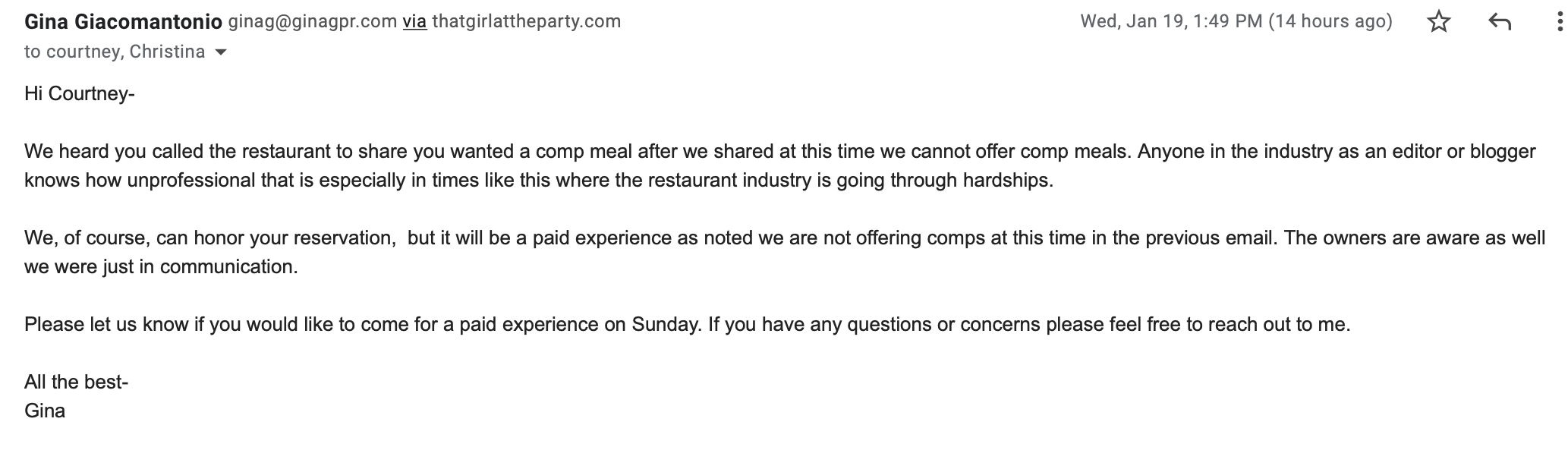Viewport: 1568px width, 469px height.
Task: Click the ginag@ginagpr.com email address
Action: [312, 21]
